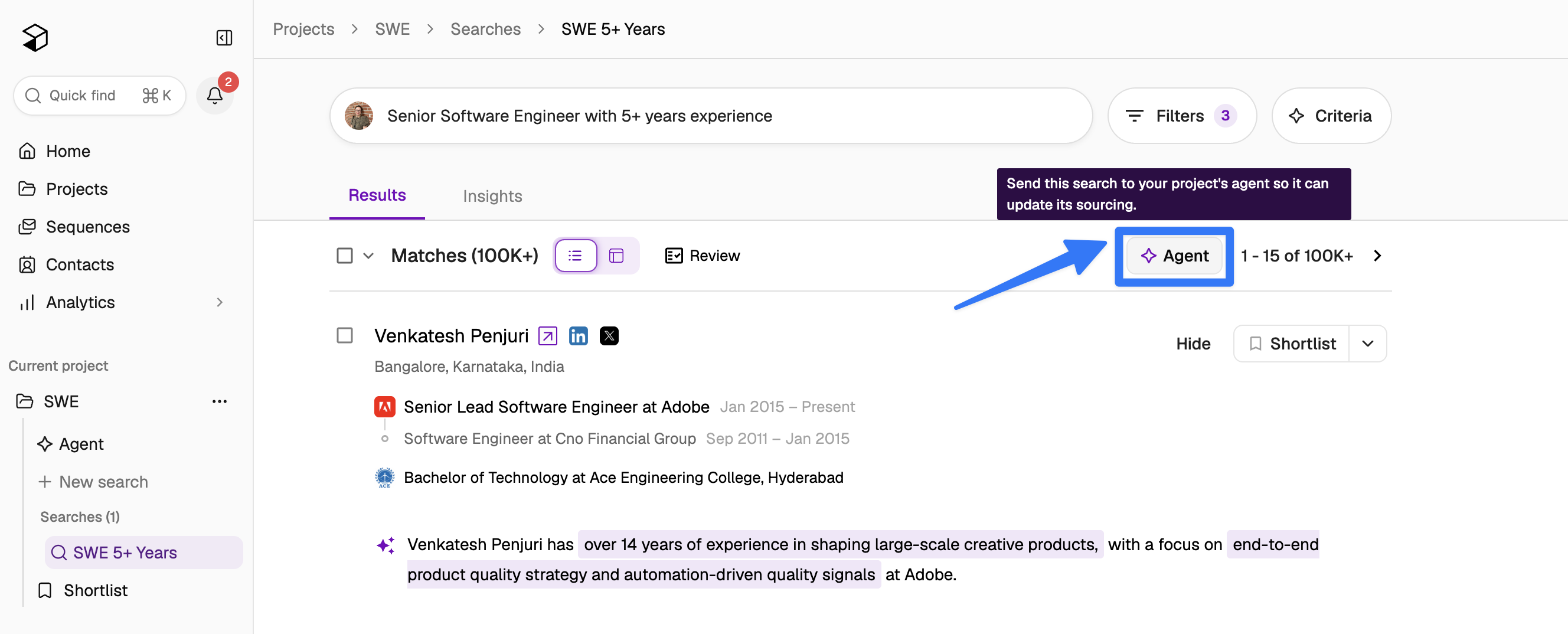Open SWE project options menu

[219, 401]
